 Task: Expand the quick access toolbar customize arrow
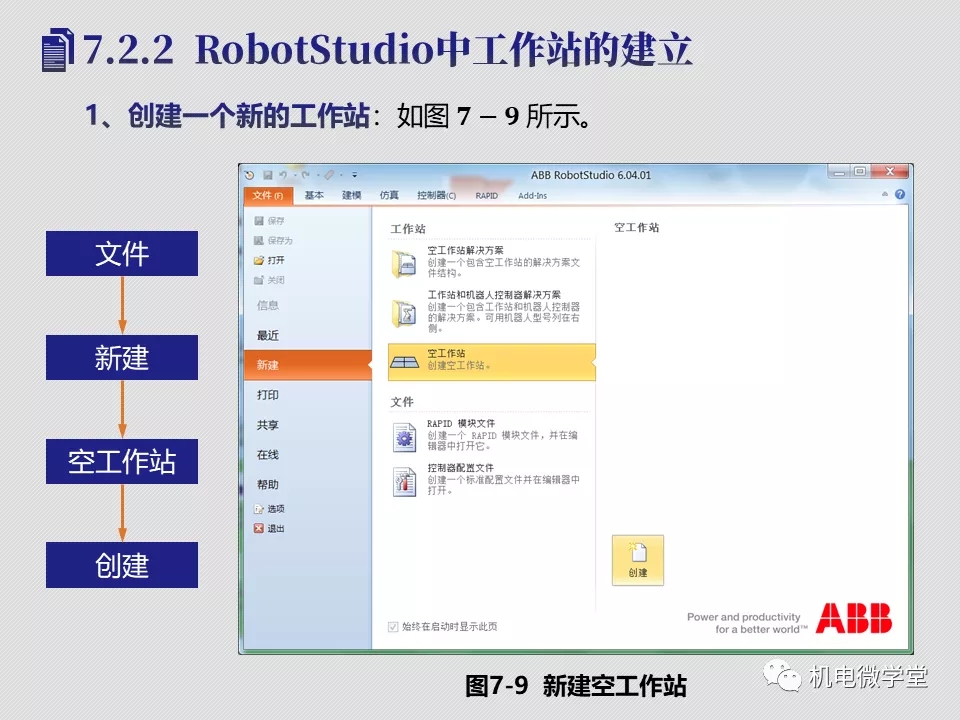[354, 175]
